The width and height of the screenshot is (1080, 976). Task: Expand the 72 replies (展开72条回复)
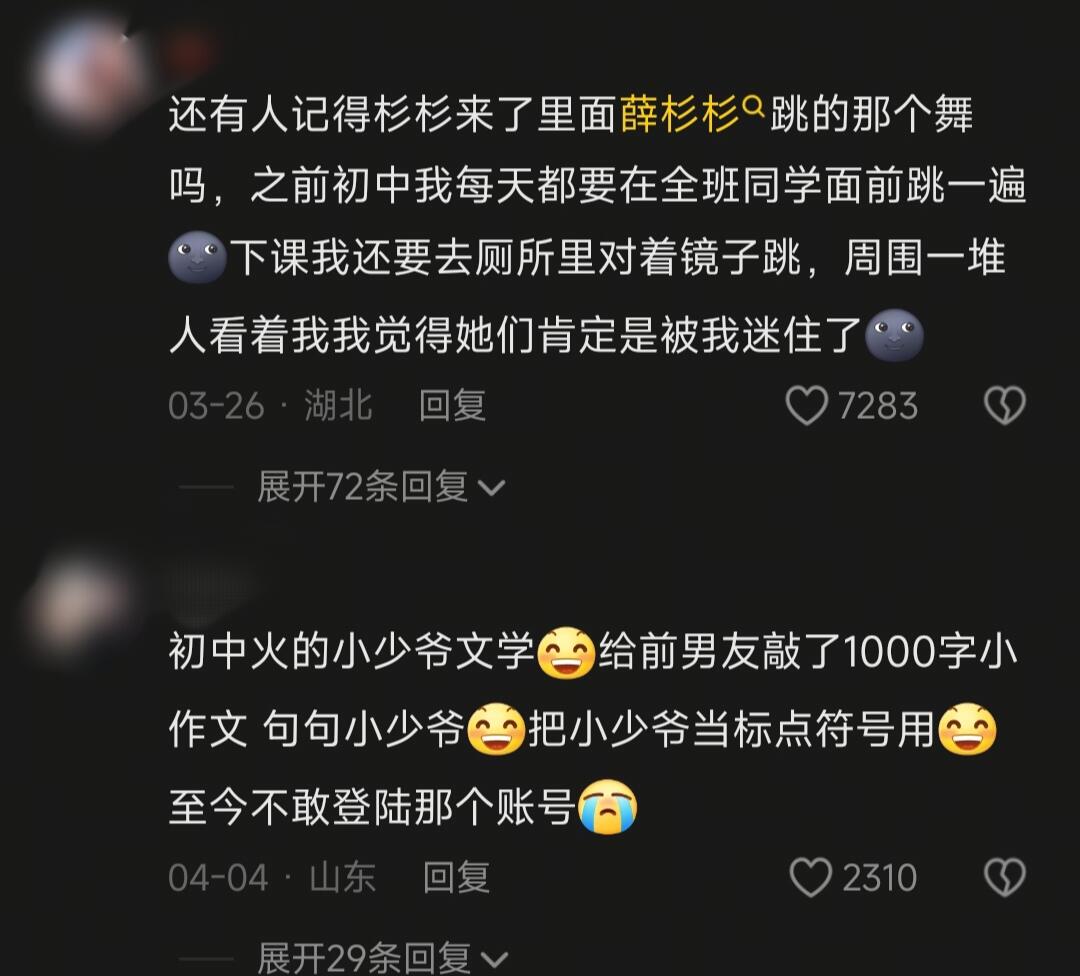pos(381,487)
